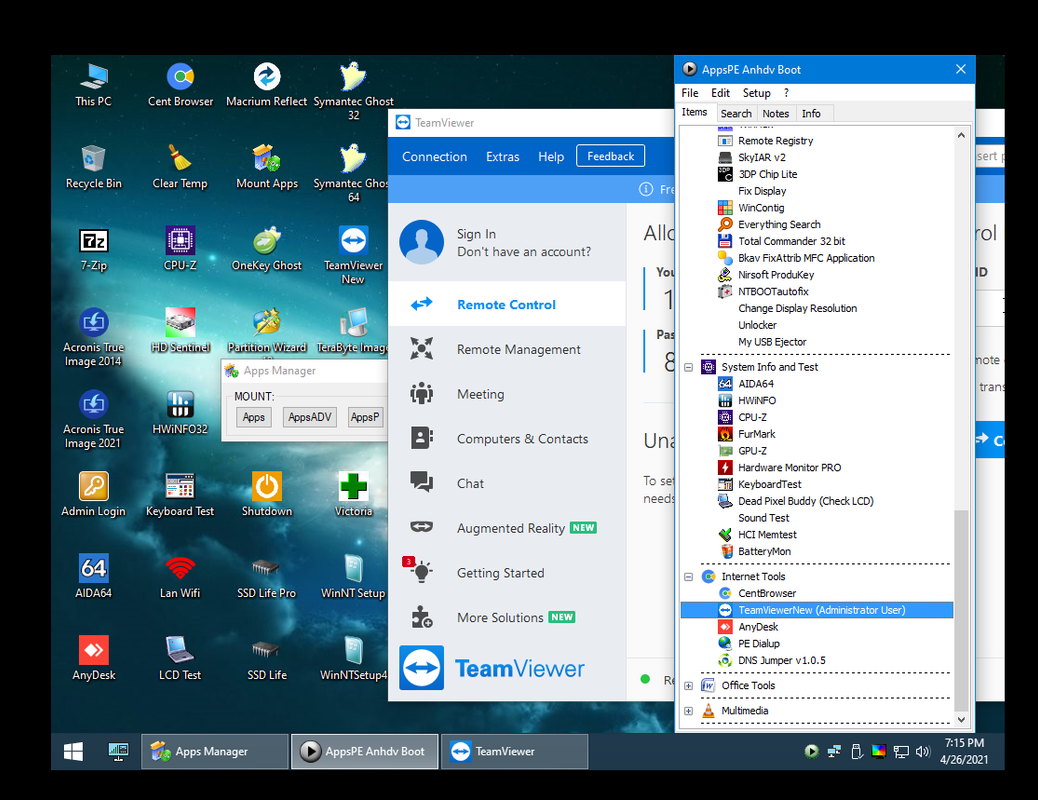Open the This PC desktop icon
The image size is (1038, 800).
[x=93, y=85]
